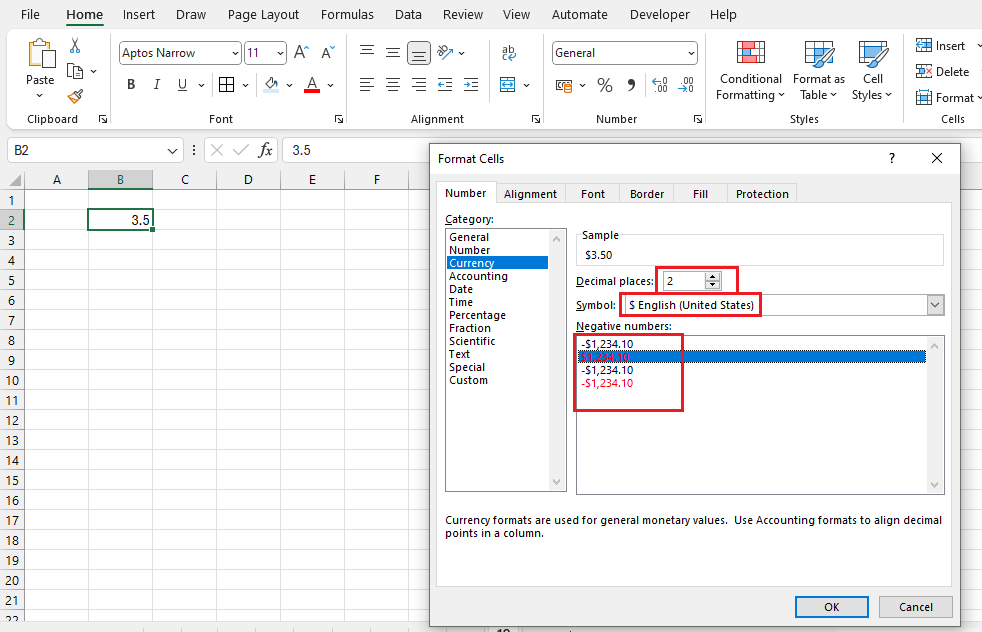Click the Merge & Center icon

pyautogui.click(x=508, y=85)
